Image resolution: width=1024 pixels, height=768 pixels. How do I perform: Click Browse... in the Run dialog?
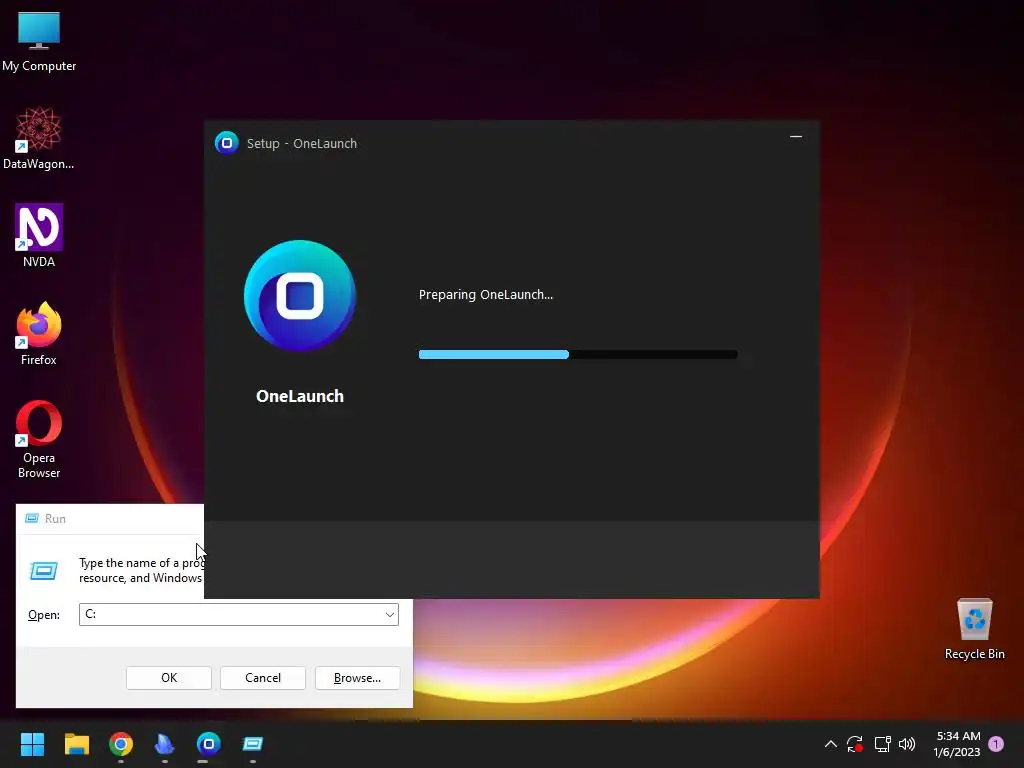point(357,678)
